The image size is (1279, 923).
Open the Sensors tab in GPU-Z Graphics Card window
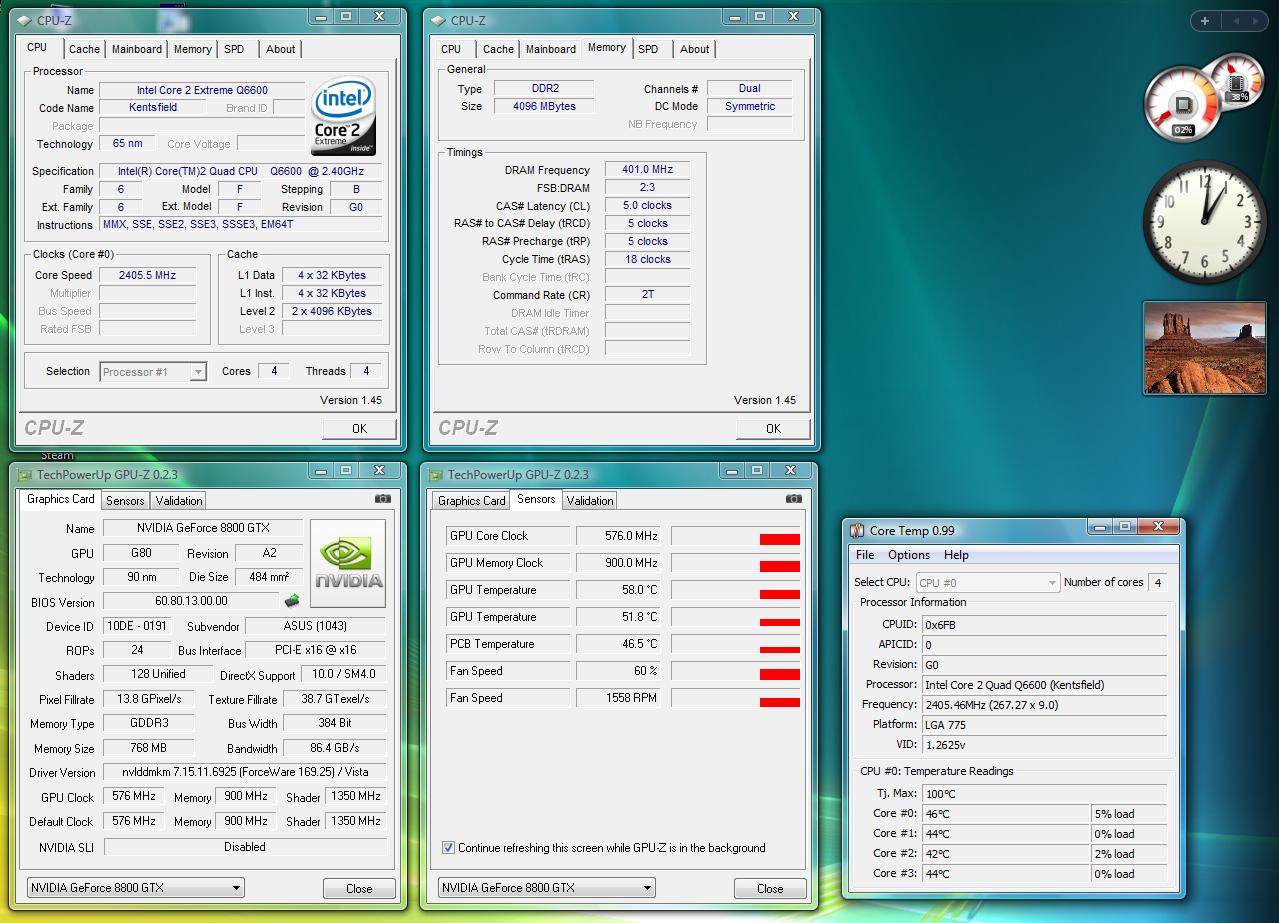(x=125, y=501)
